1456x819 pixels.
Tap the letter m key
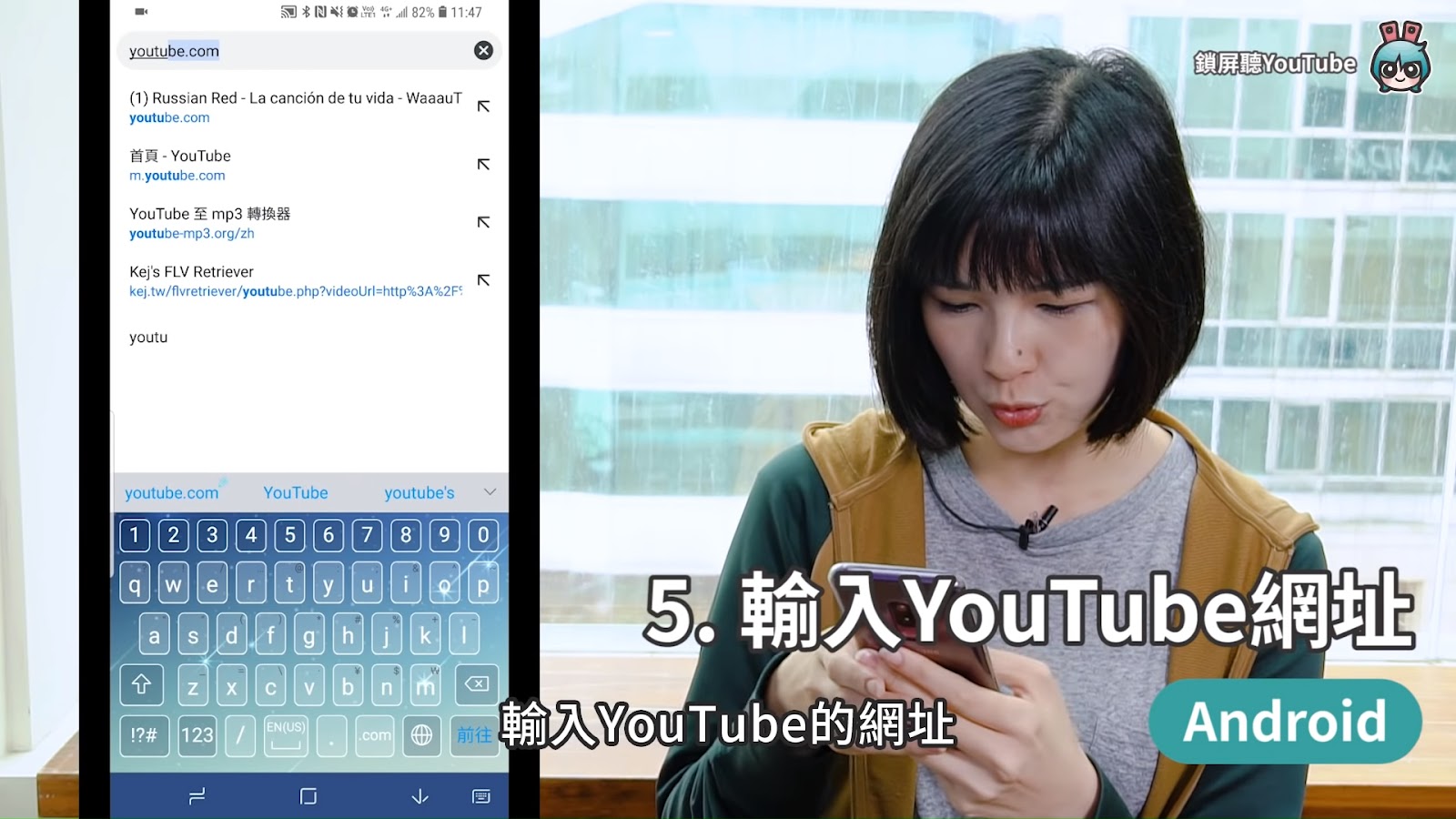tap(425, 687)
